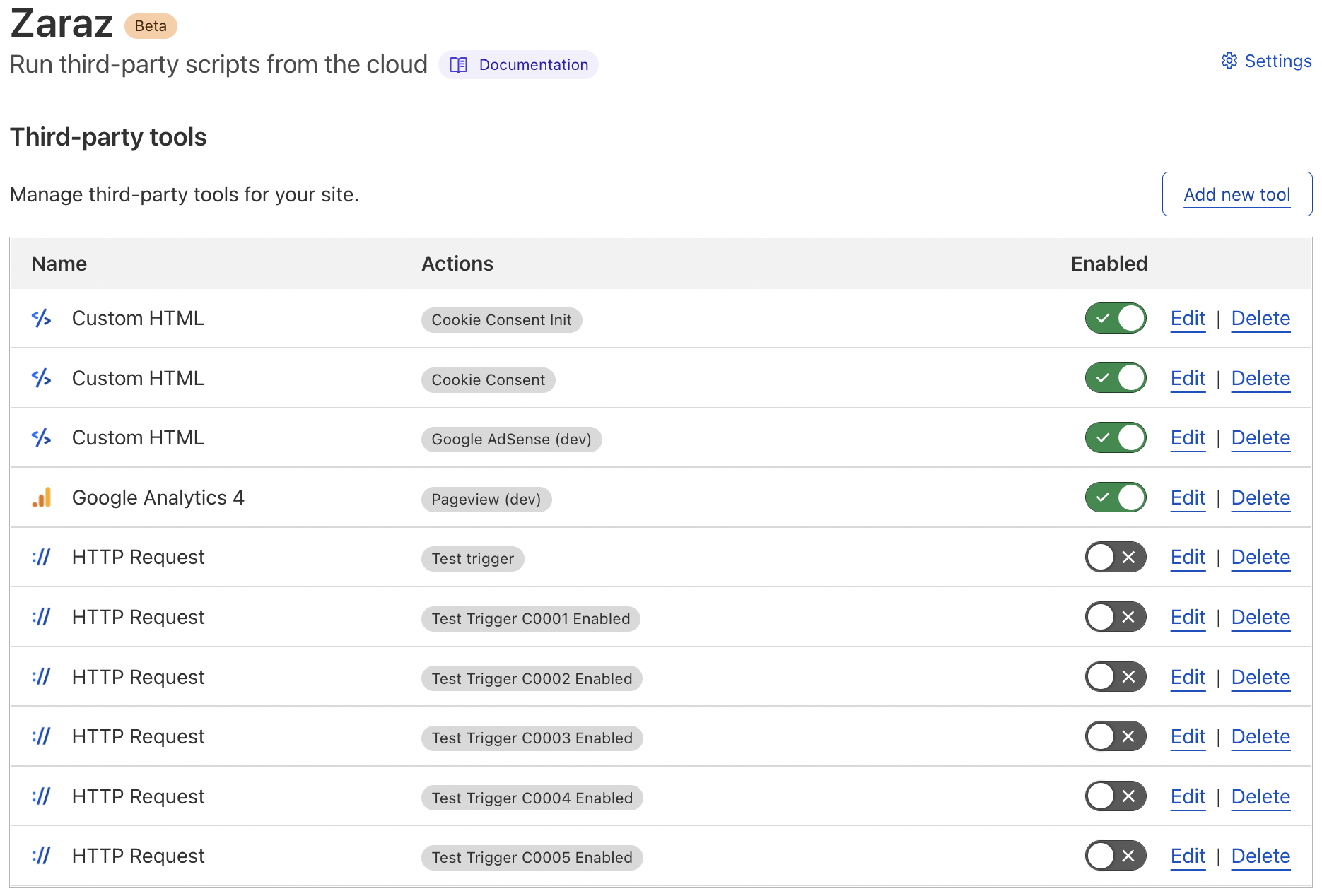Click the Pageview (dev) action tag
This screenshot has height=896, width=1322.
click(486, 499)
